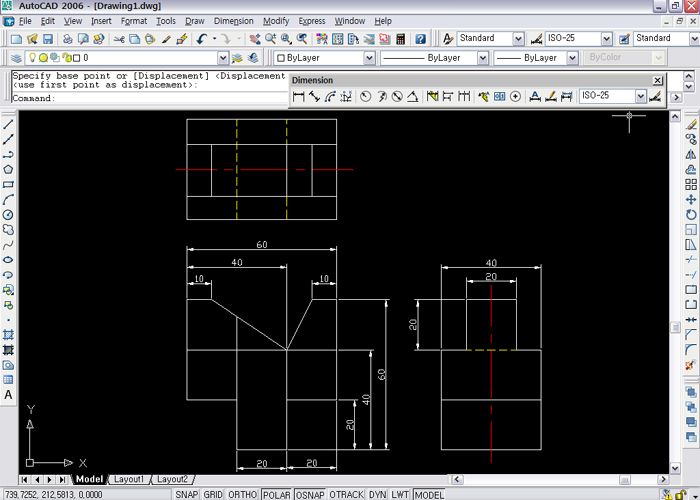Toggle LWT lineweight display

coord(400,495)
